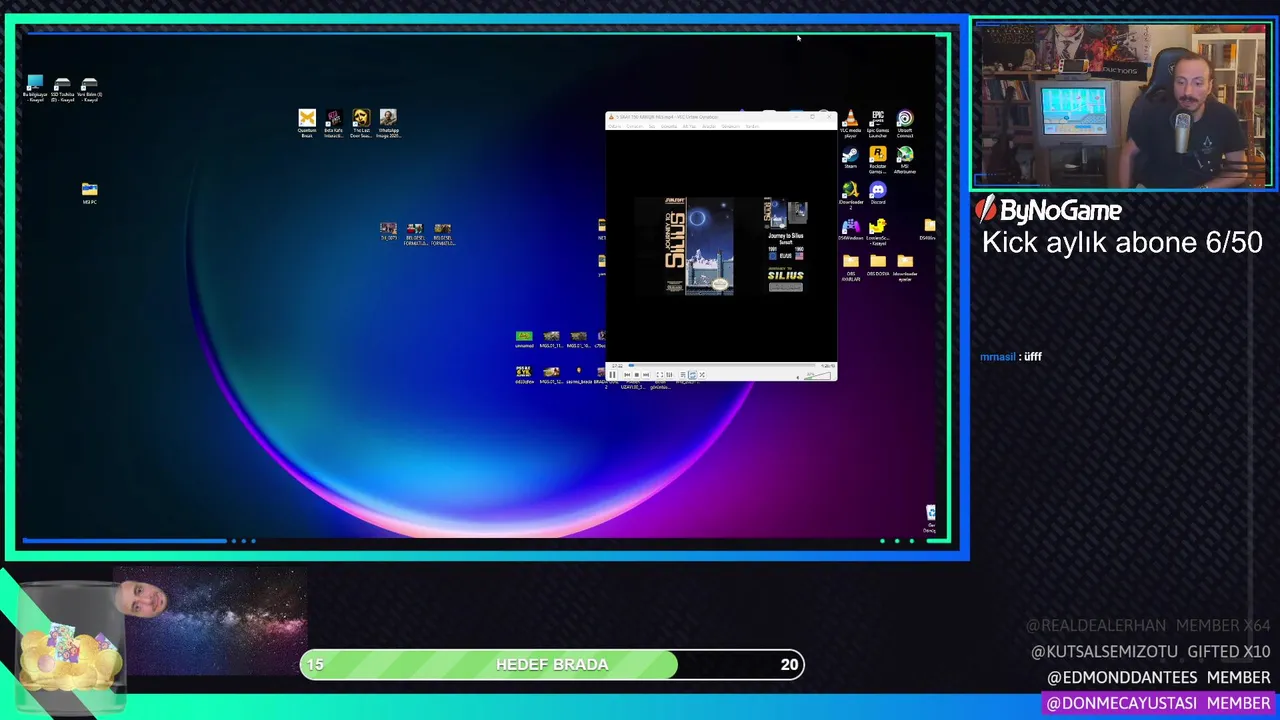Adjust the VLC volume slider
1280x720 pixels.
[818, 378]
